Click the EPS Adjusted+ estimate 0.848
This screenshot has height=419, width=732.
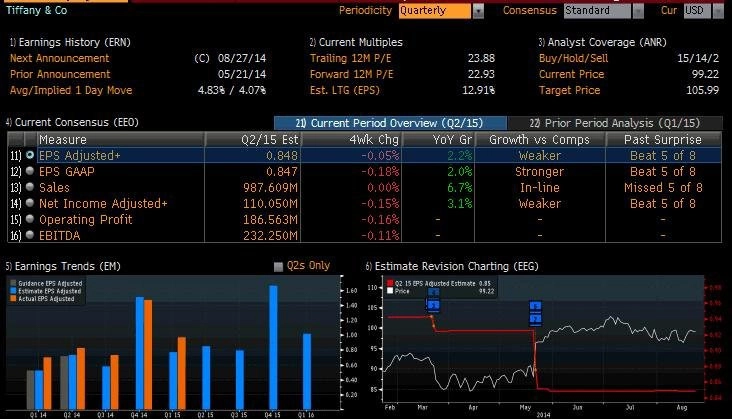tap(282, 155)
